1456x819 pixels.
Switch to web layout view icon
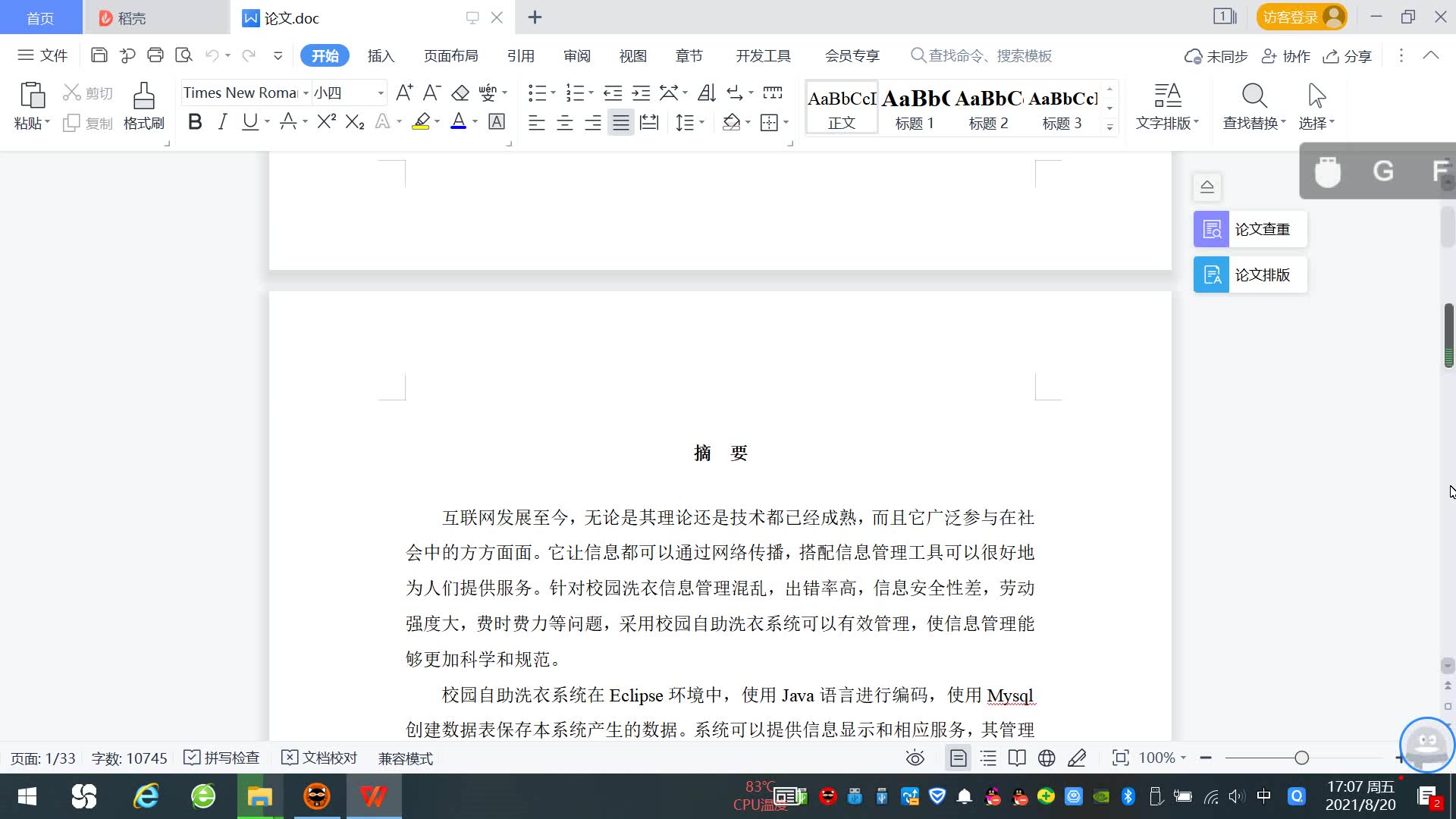click(1046, 758)
